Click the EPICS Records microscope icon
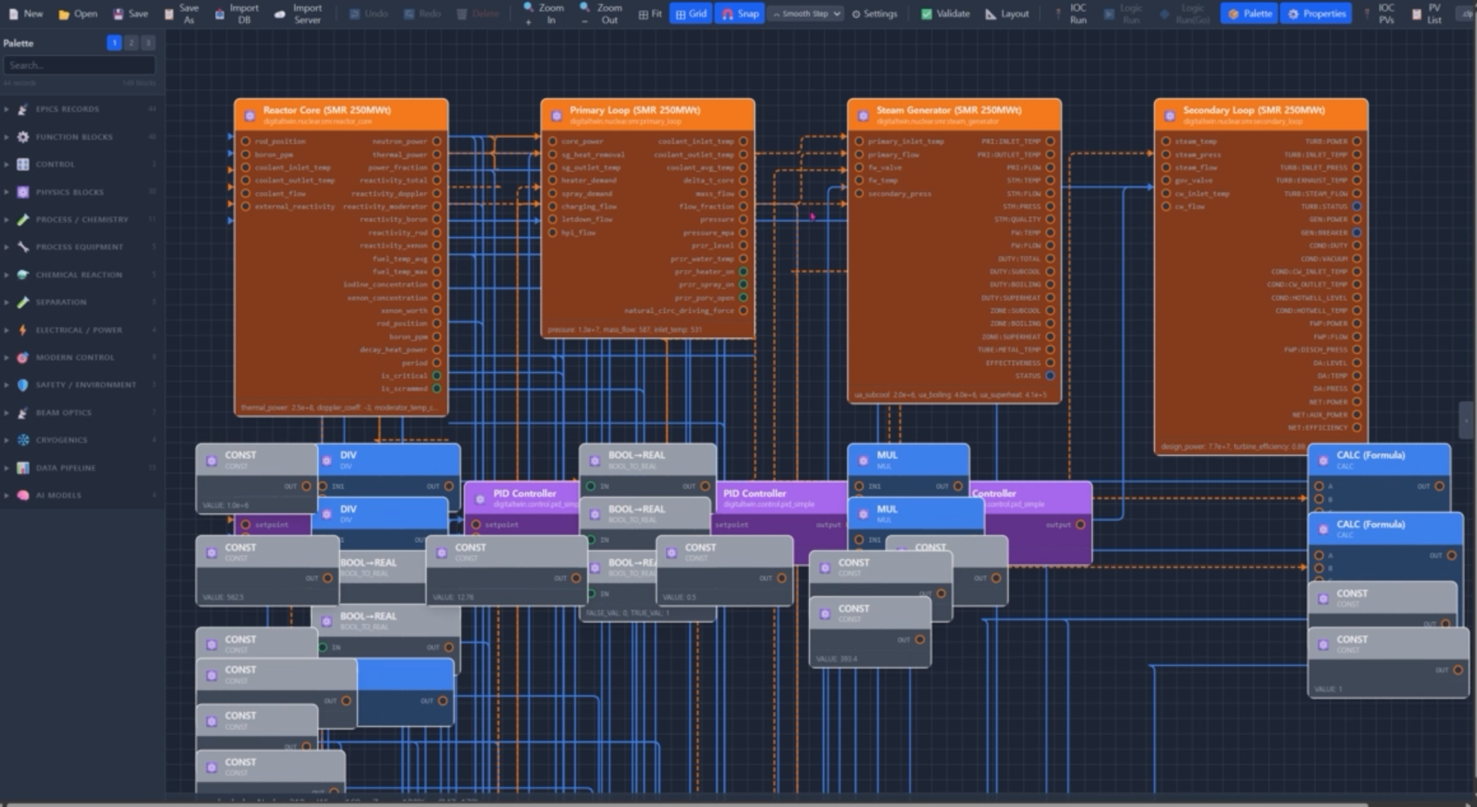This screenshot has width=1477, height=807. [23, 109]
